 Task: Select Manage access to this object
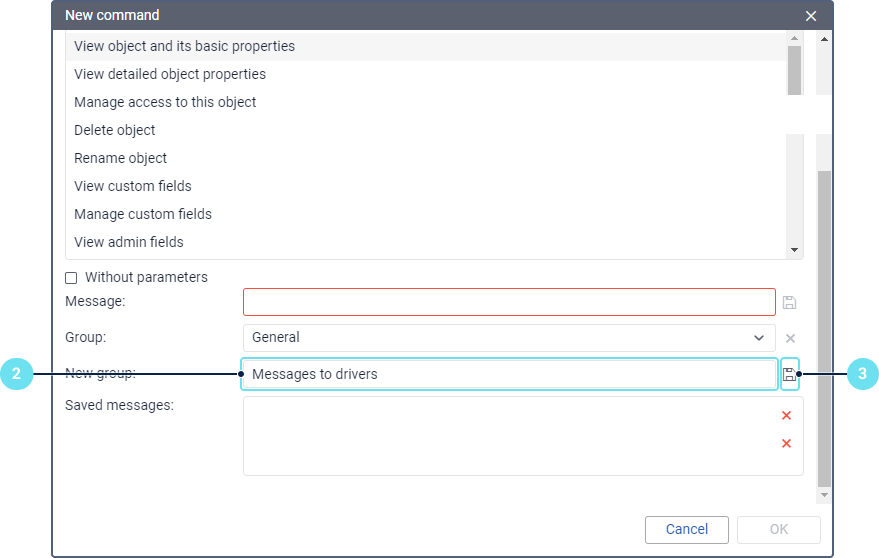(165, 102)
